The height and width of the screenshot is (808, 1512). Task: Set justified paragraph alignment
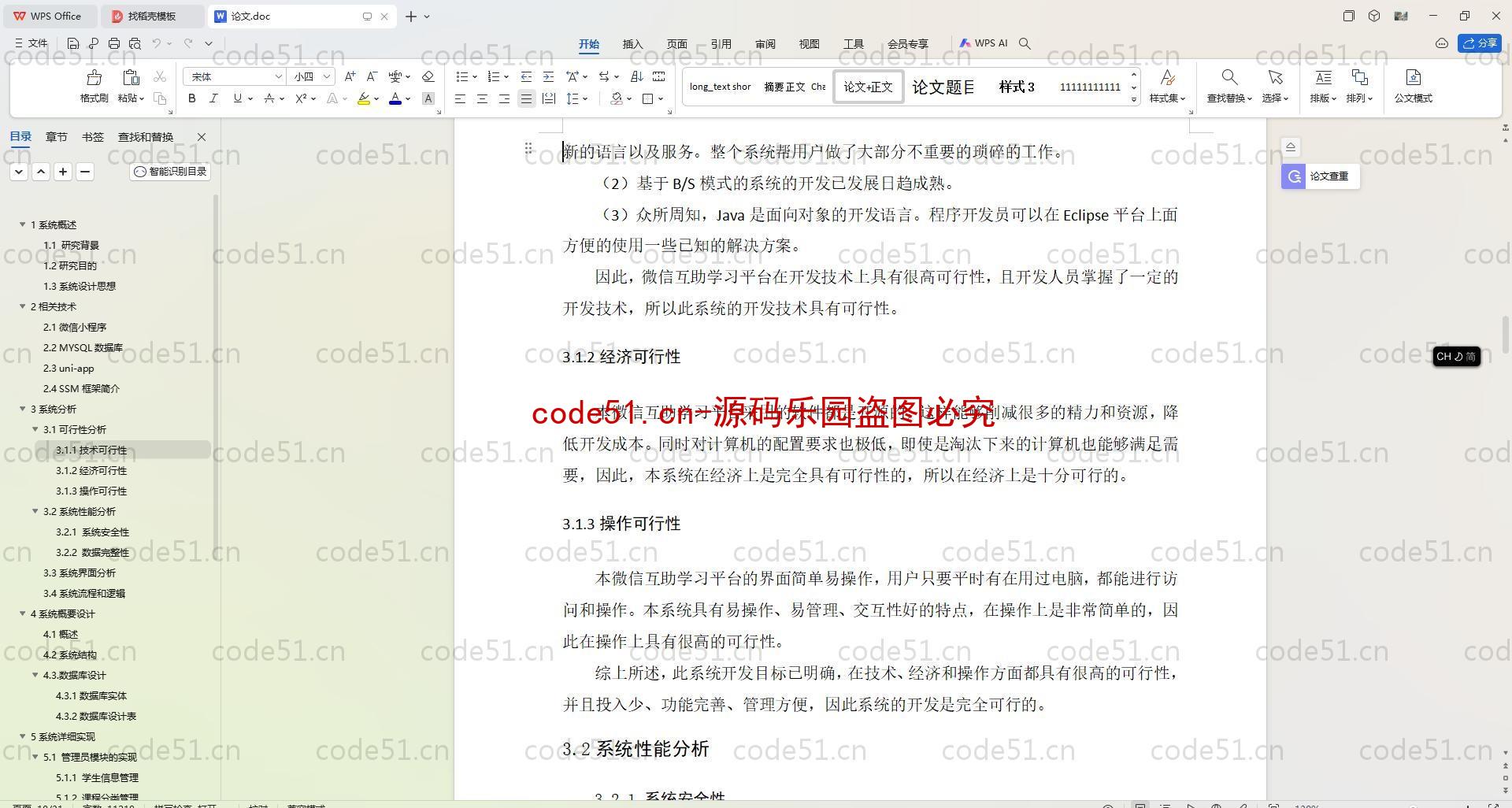[x=526, y=98]
